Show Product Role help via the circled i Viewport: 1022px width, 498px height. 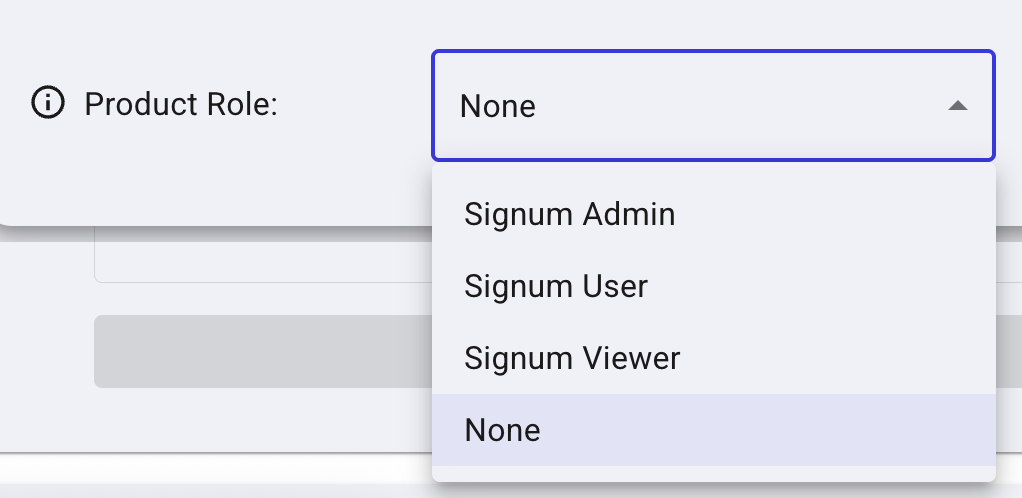(x=48, y=103)
